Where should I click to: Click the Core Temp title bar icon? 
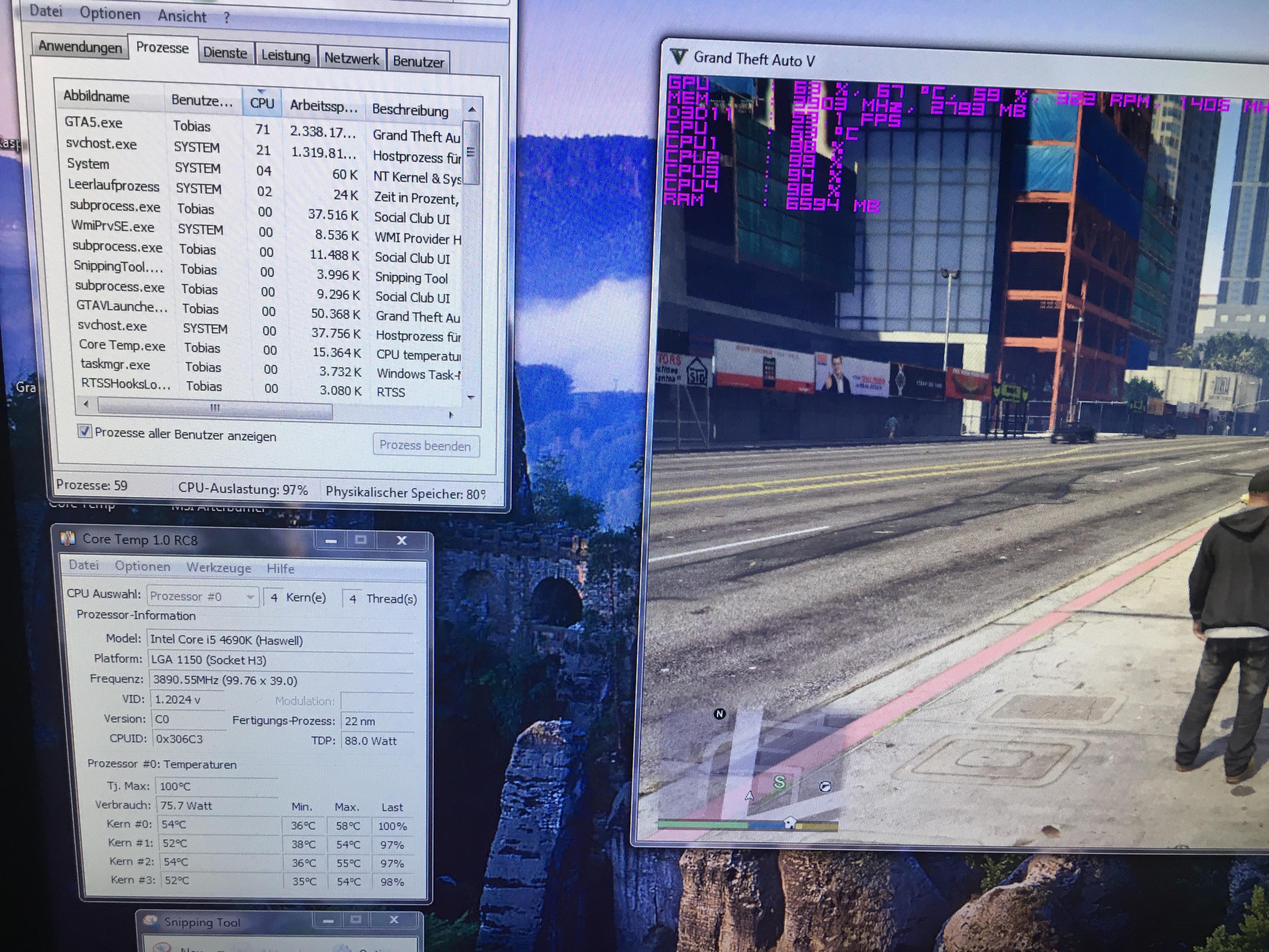(68, 538)
